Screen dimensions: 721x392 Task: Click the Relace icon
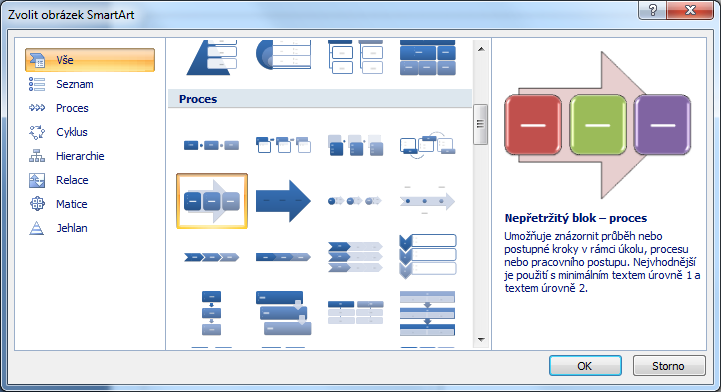pos(37,180)
